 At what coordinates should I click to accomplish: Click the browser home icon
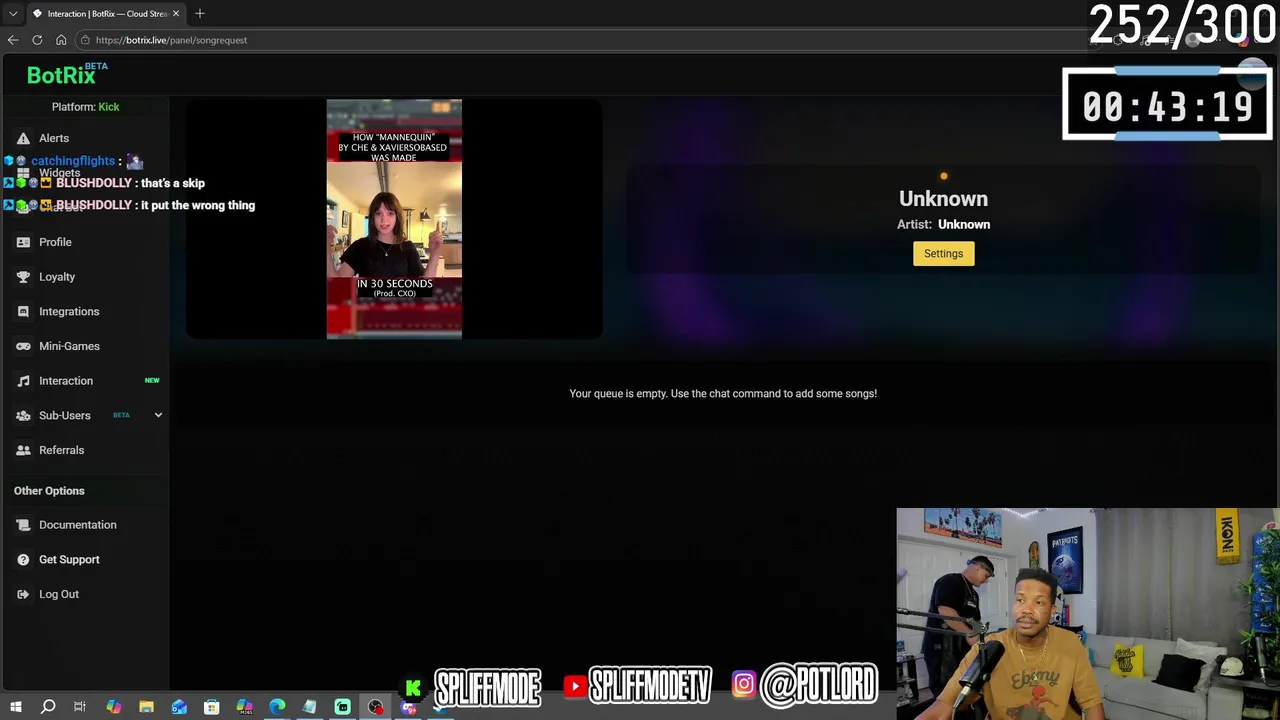[61, 40]
